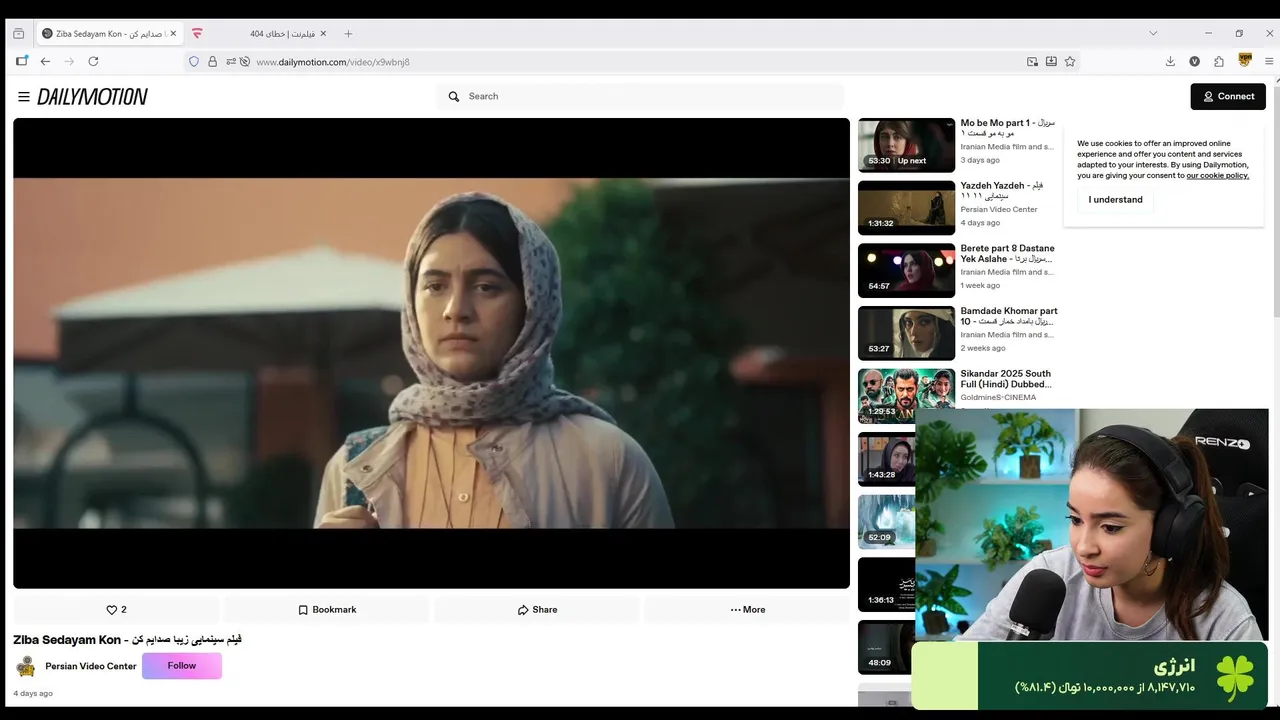
Task: Bookmark this page with the star icon
Action: (x=1070, y=62)
